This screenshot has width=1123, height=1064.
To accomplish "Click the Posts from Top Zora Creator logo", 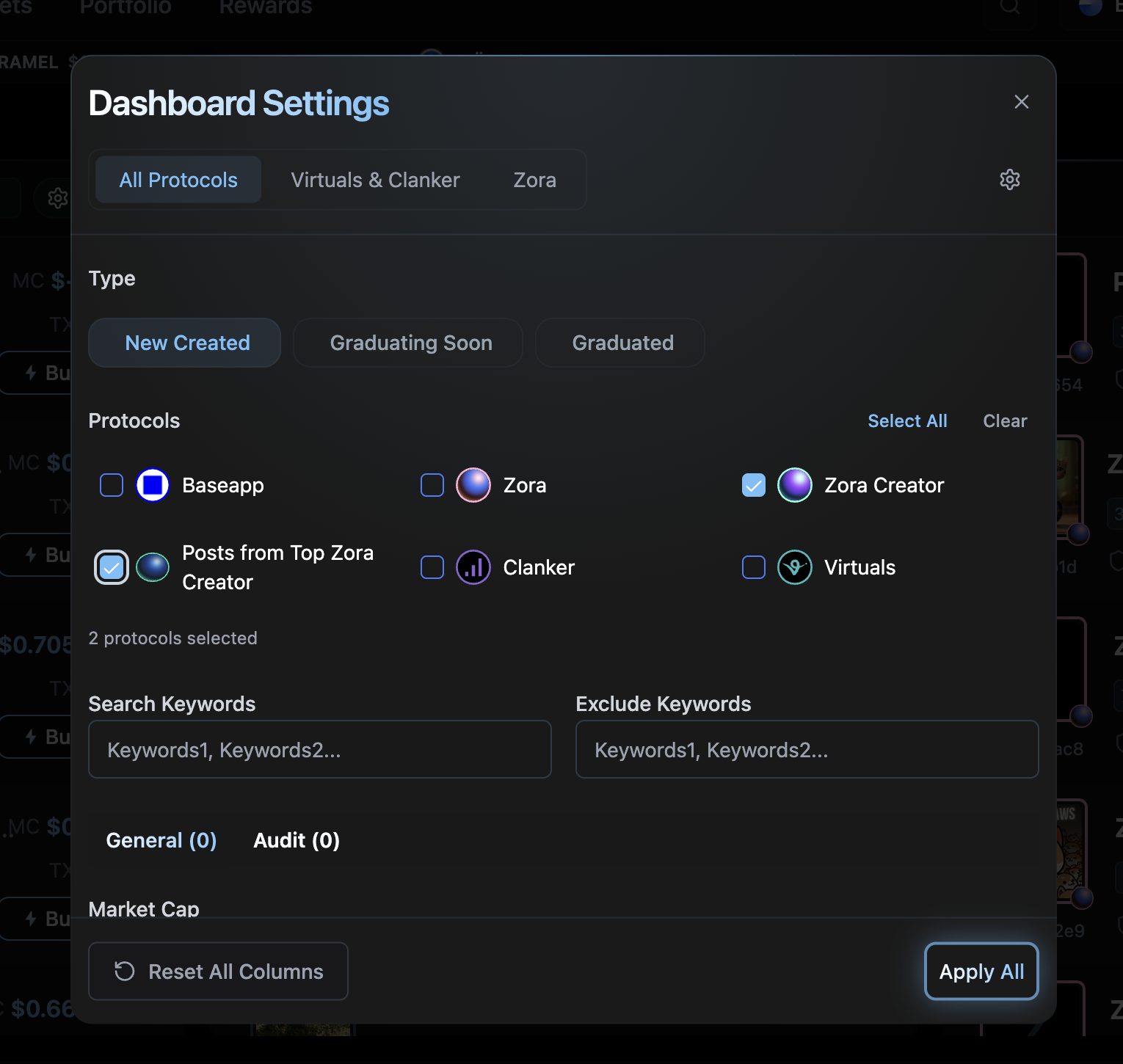I will tap(153, 567).
